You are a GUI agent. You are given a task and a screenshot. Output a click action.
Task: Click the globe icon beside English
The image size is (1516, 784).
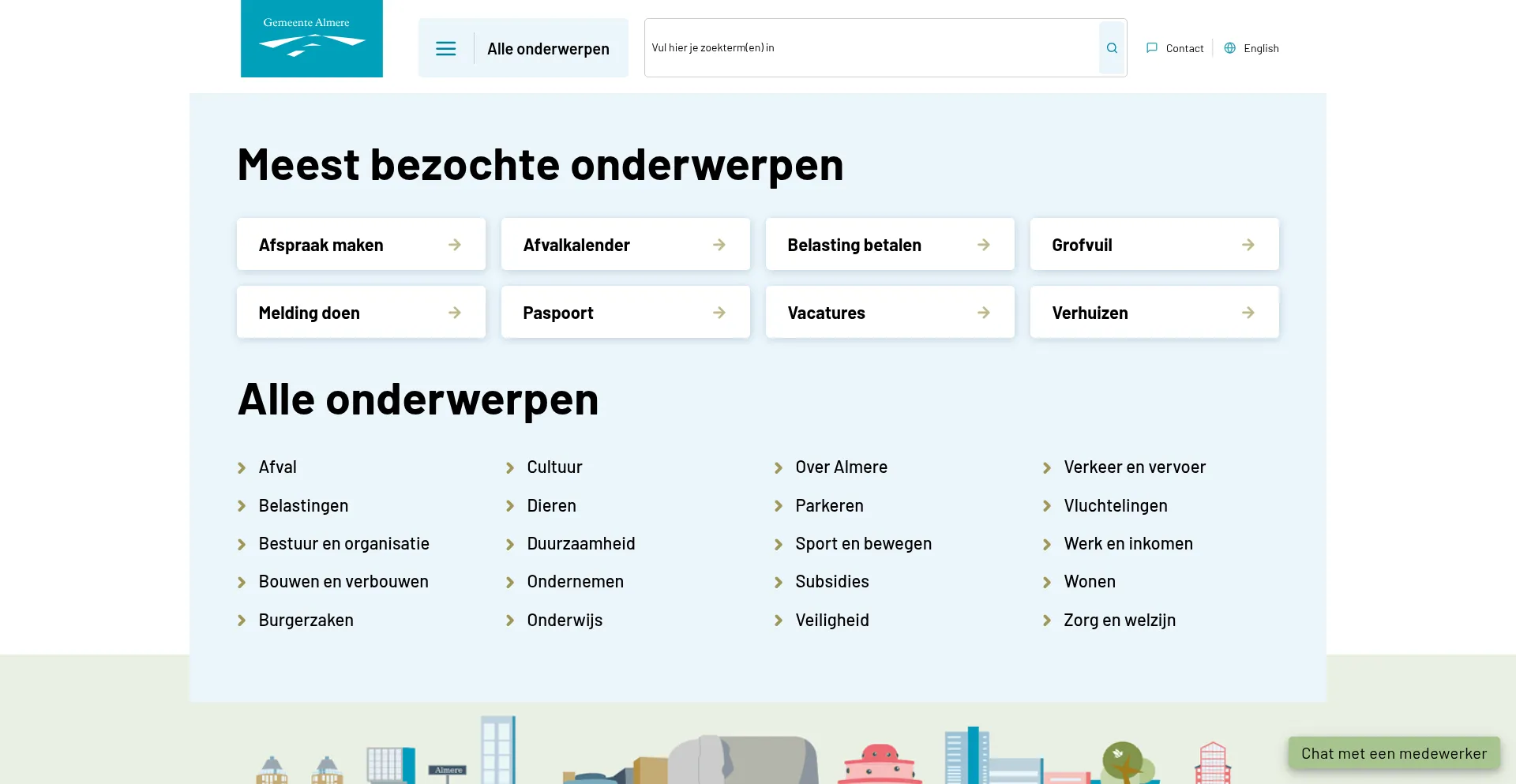(1229, 48)
